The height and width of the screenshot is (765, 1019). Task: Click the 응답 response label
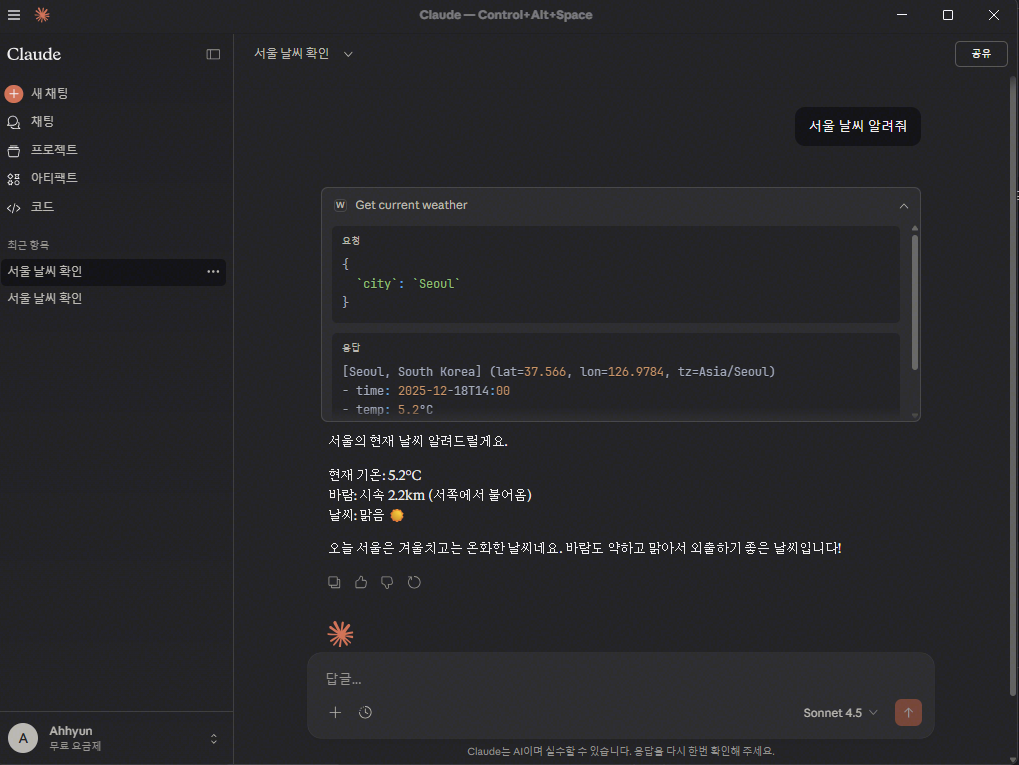[351, 348]
